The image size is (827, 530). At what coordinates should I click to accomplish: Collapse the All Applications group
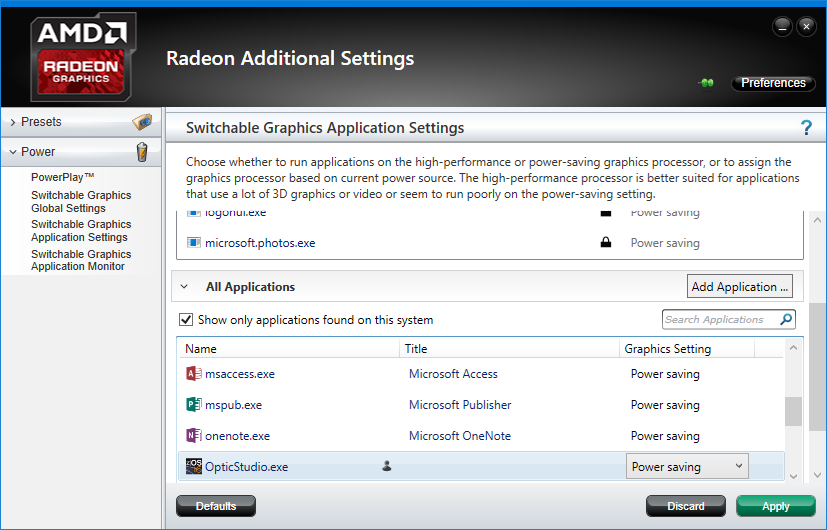click(x=184, y=287)
